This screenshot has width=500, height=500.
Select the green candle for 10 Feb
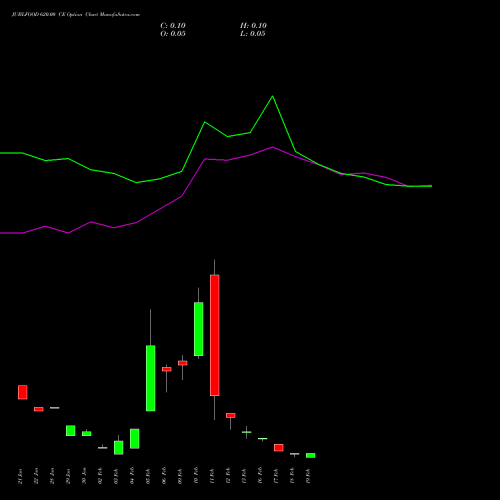(x=199, y=329)
